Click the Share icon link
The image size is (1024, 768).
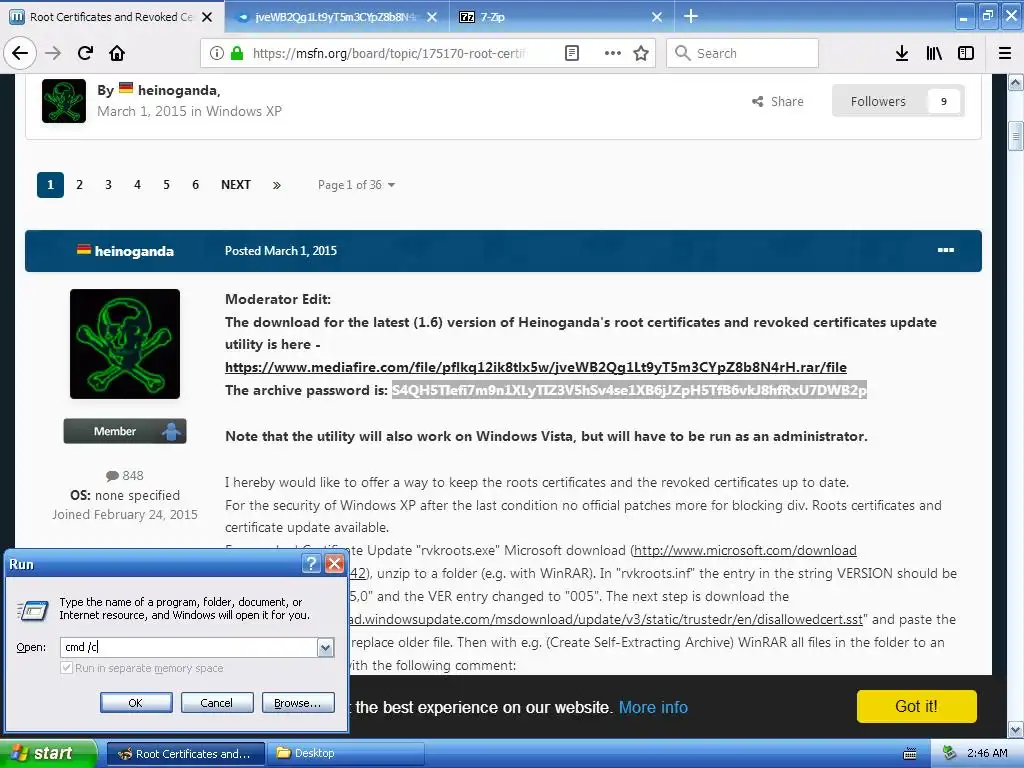[778, 101]
